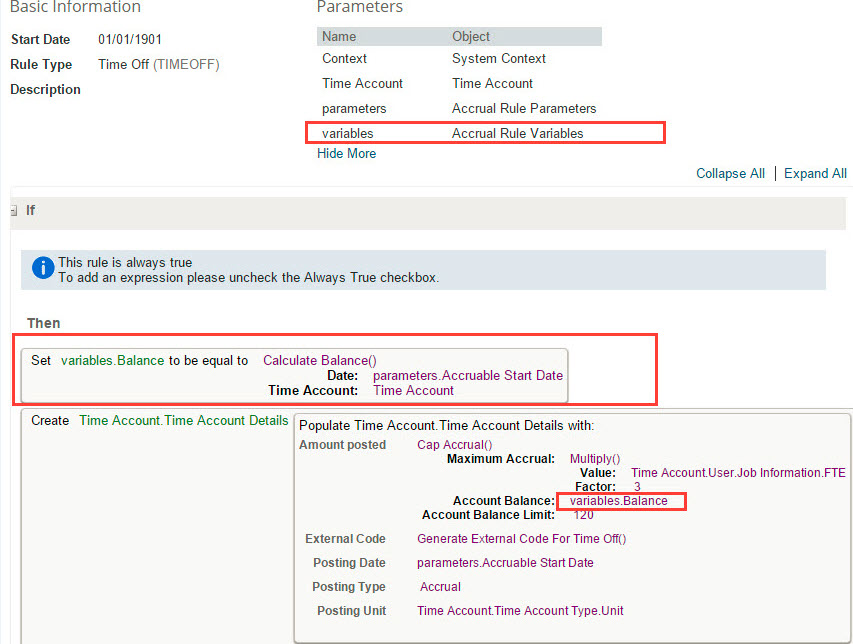
Task: Click Time Account.Time Account Details after Create
Action: (184, 420)
